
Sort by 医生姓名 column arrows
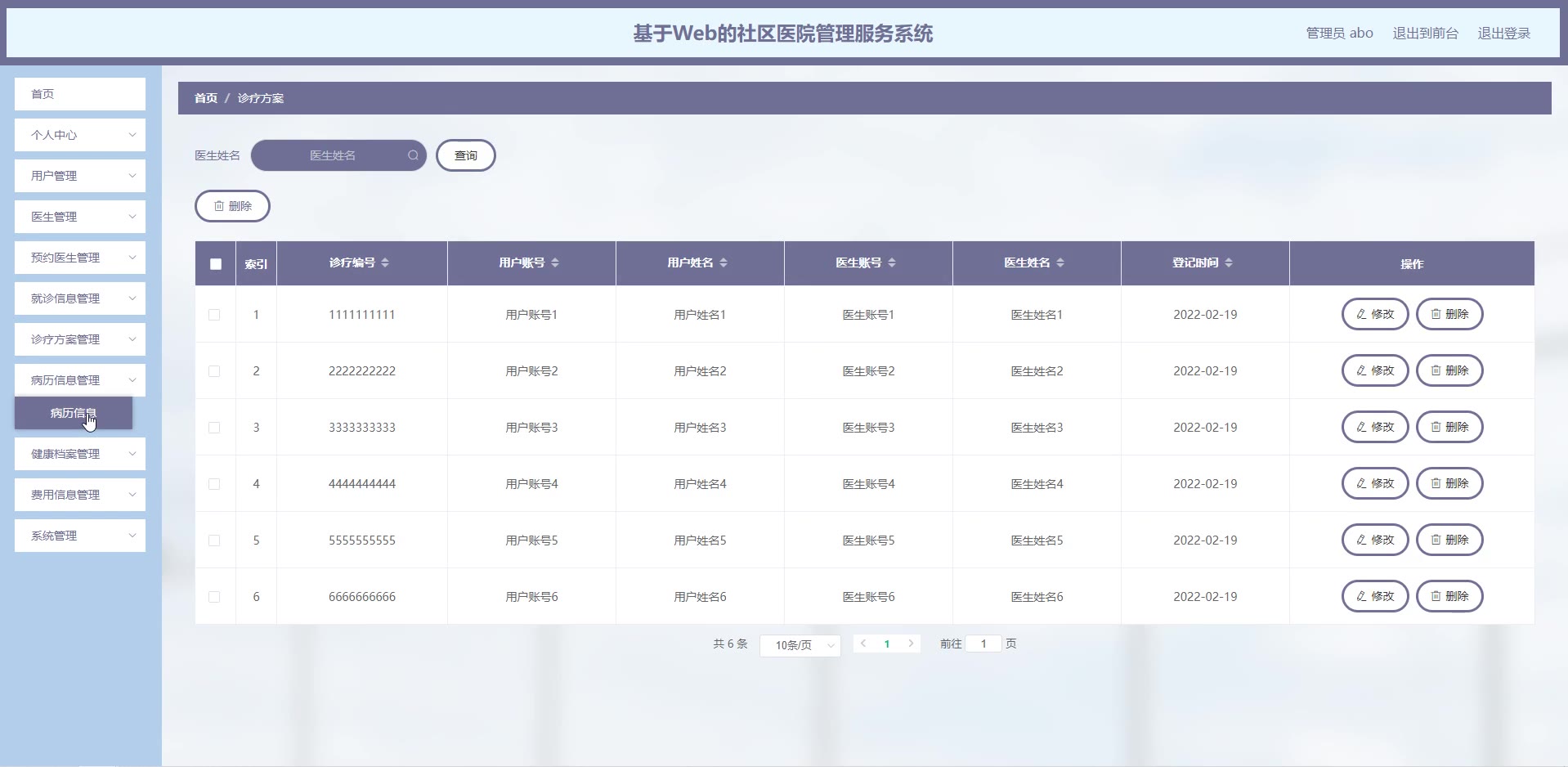pyautogui.click(x=1060, y=262)
